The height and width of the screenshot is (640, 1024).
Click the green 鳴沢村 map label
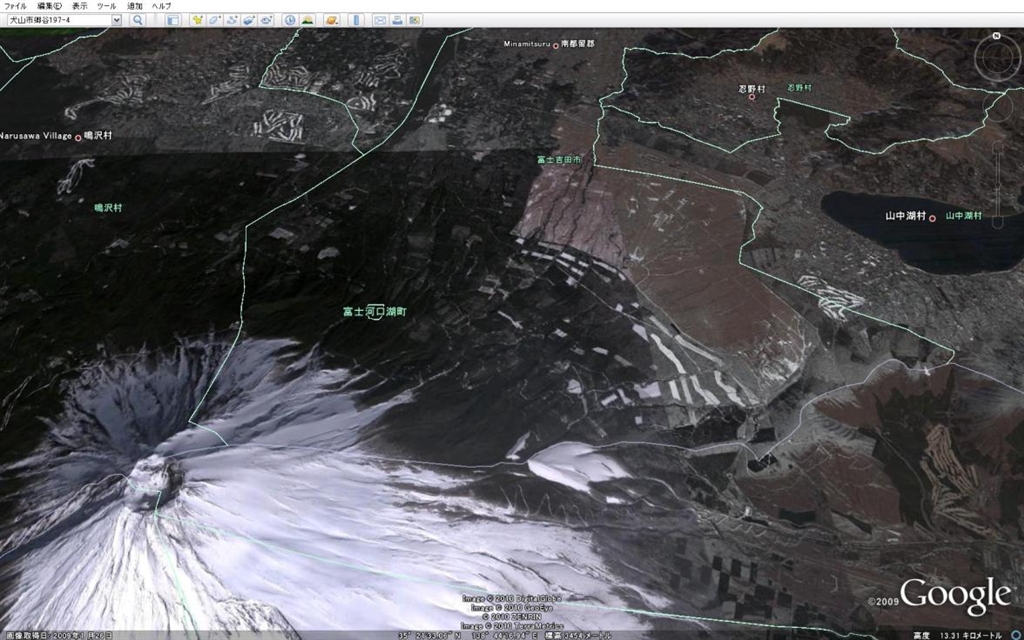(108, 208)
